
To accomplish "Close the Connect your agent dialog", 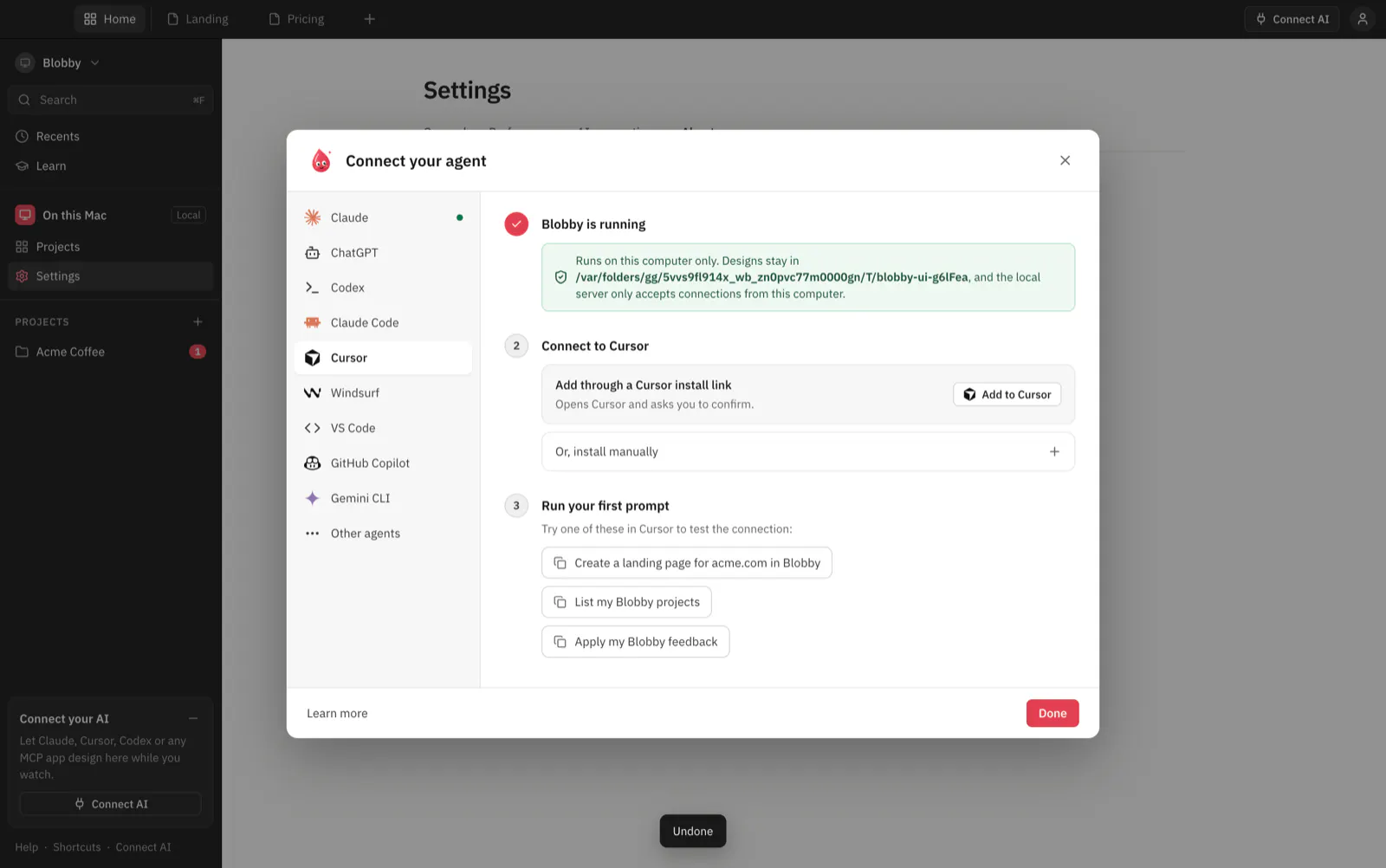I will coord(1065,160).
